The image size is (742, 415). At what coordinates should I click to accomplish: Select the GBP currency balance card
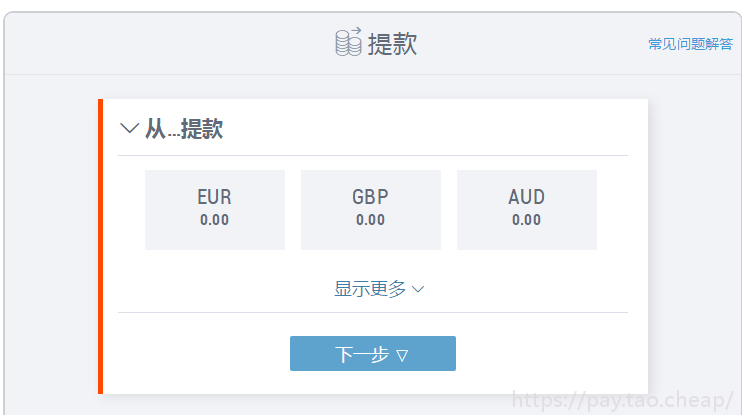tap(371, 210)
